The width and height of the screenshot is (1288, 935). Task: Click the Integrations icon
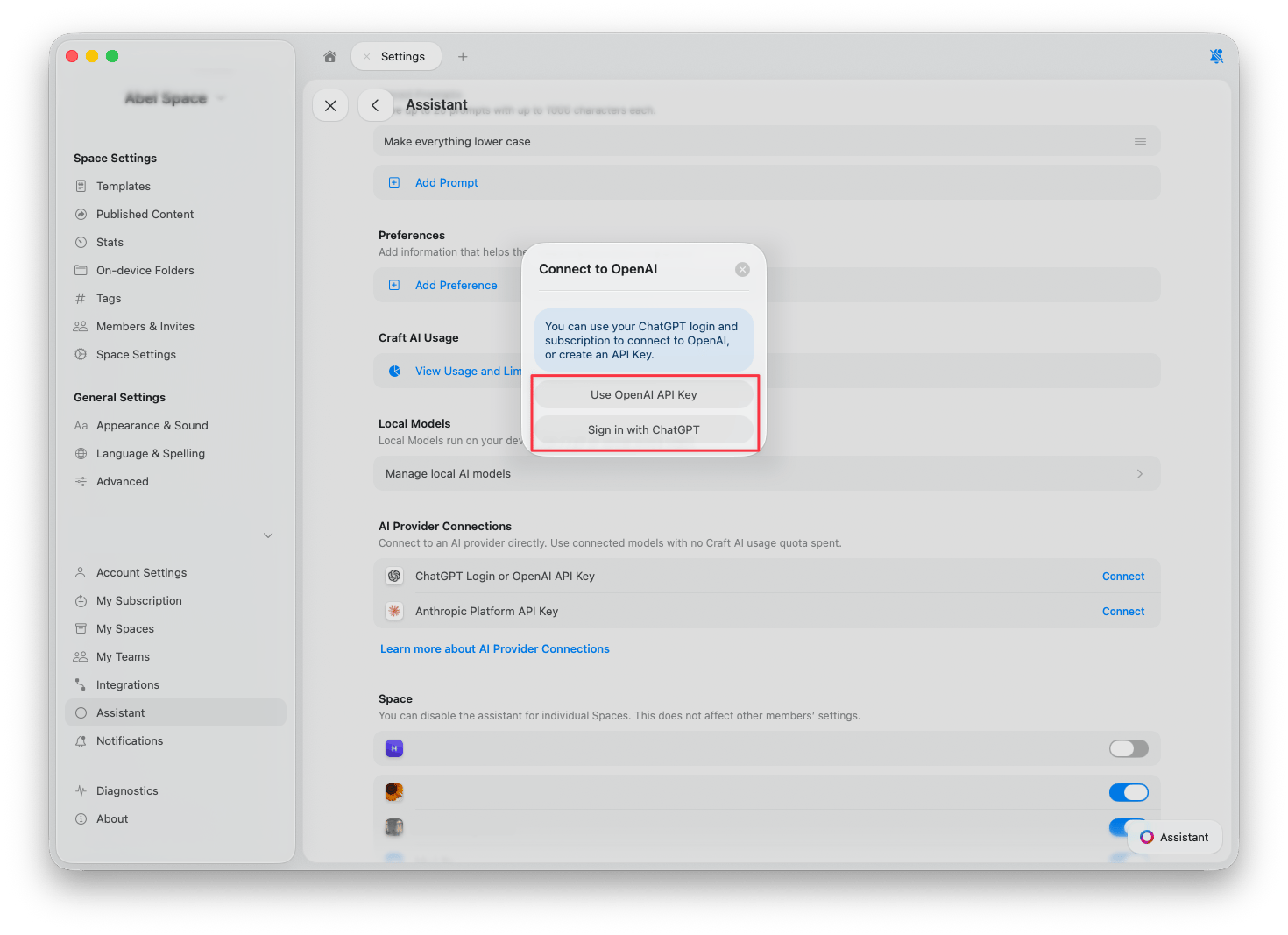[81, 684]
